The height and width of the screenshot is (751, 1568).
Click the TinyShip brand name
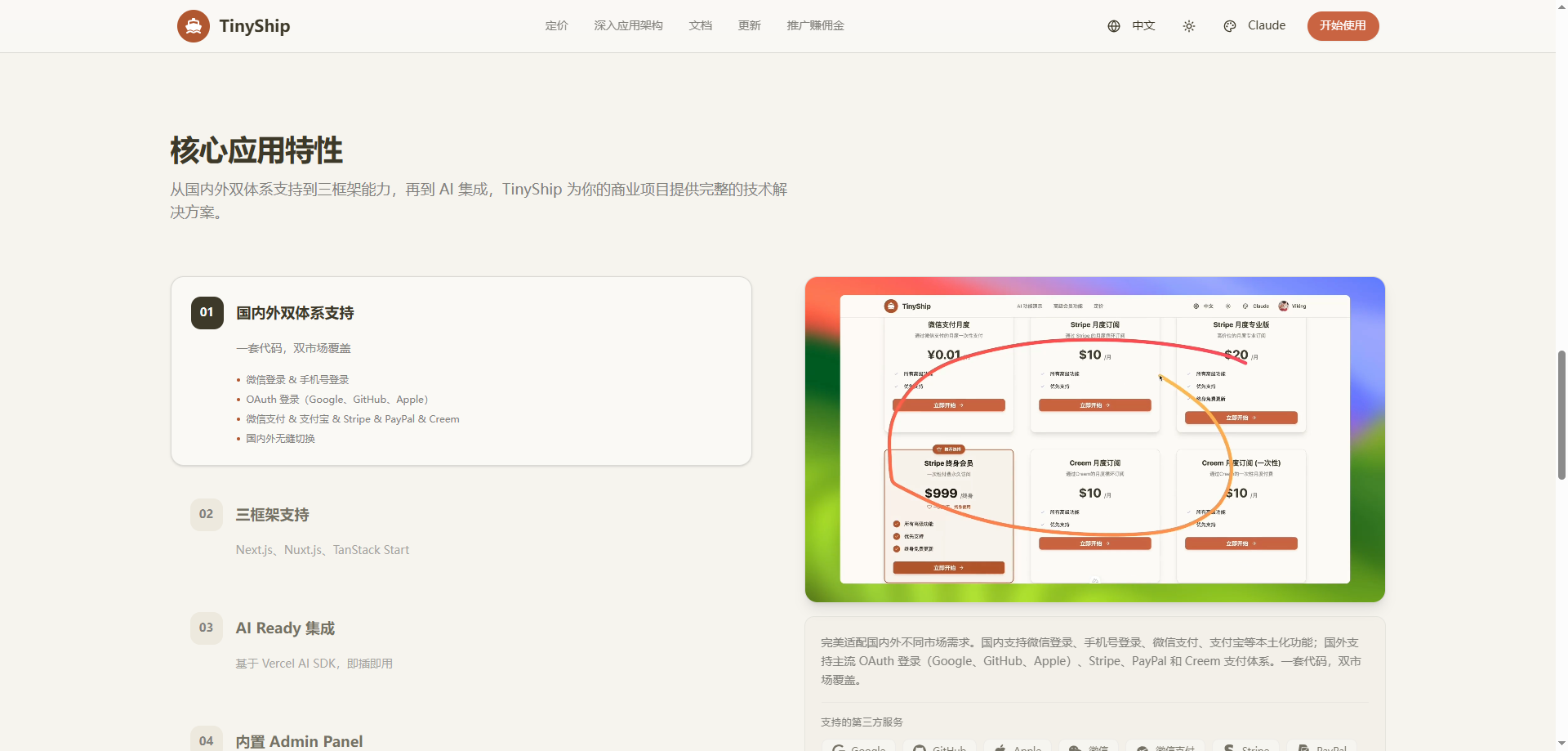[x=255, y=26]
